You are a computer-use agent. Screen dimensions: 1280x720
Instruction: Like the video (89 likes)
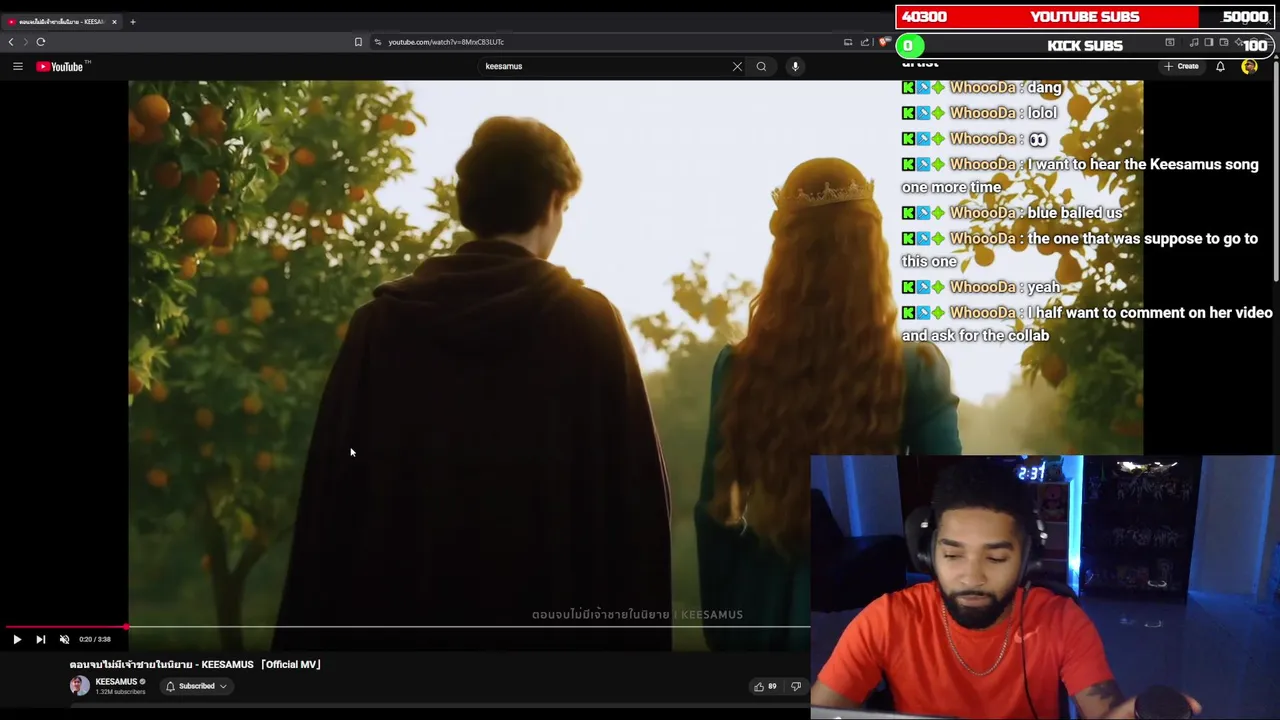tap(766, 686)
